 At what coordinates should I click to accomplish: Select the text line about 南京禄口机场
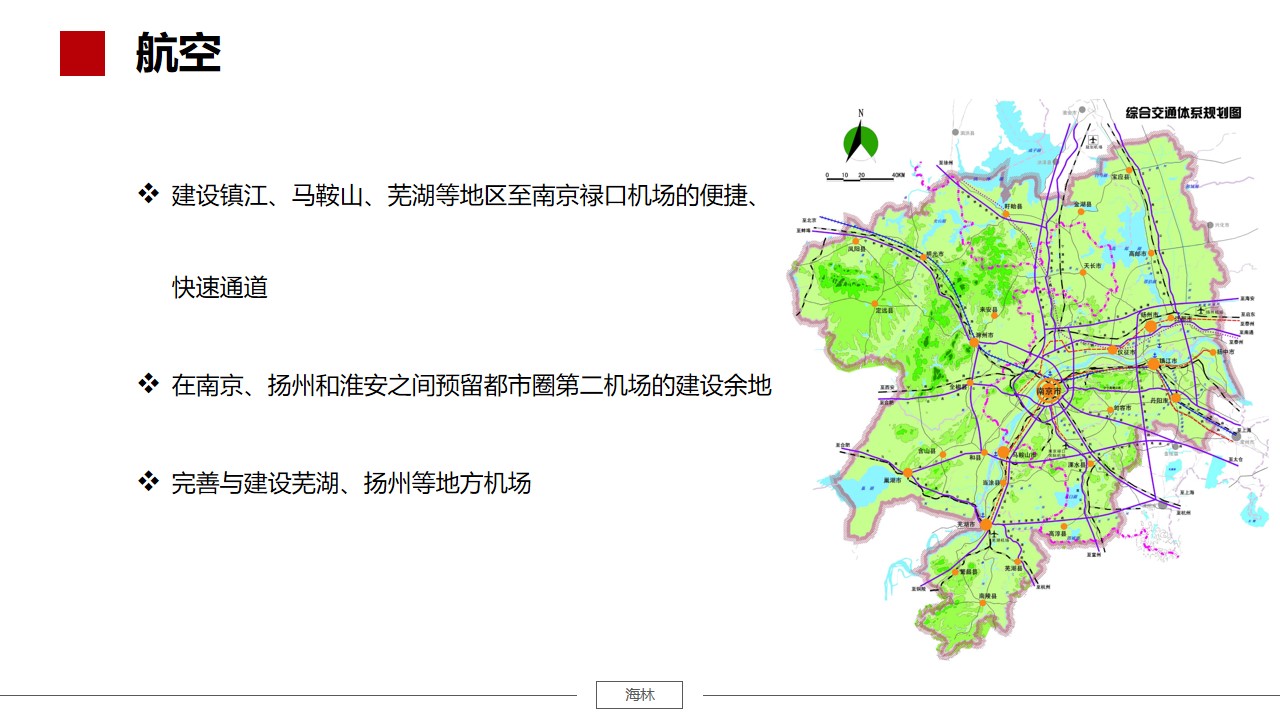[x=464, y=195]
